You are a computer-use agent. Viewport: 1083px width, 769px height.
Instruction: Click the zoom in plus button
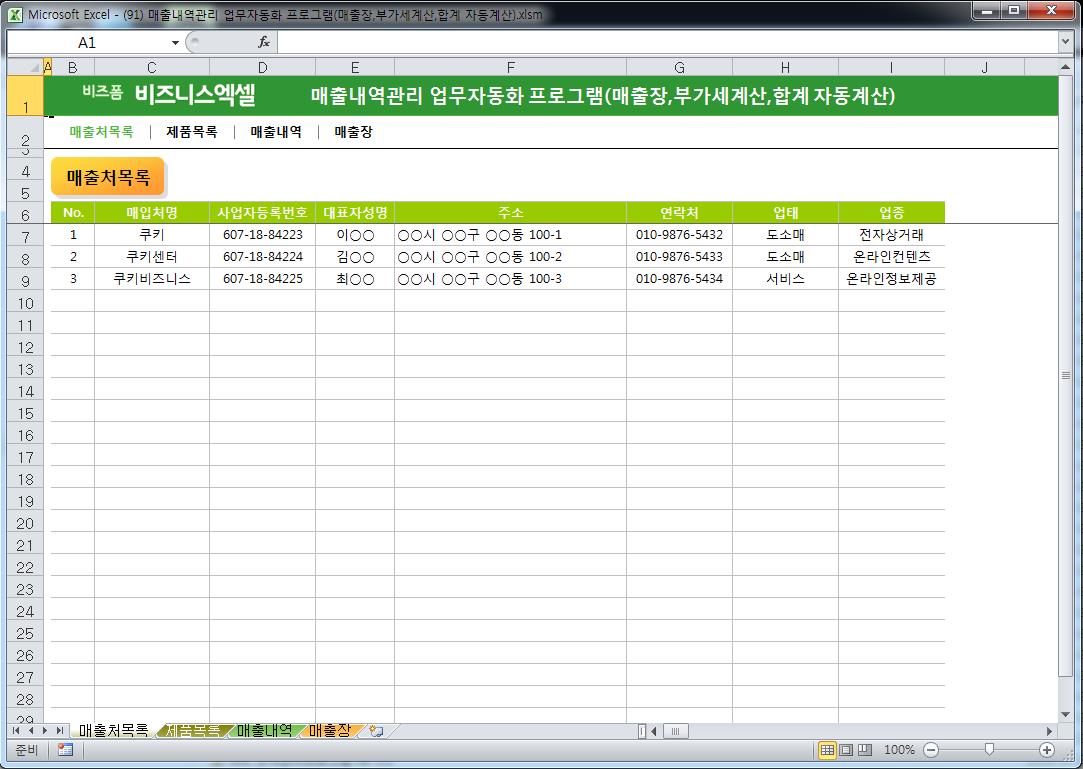[x=1047, y=750]
